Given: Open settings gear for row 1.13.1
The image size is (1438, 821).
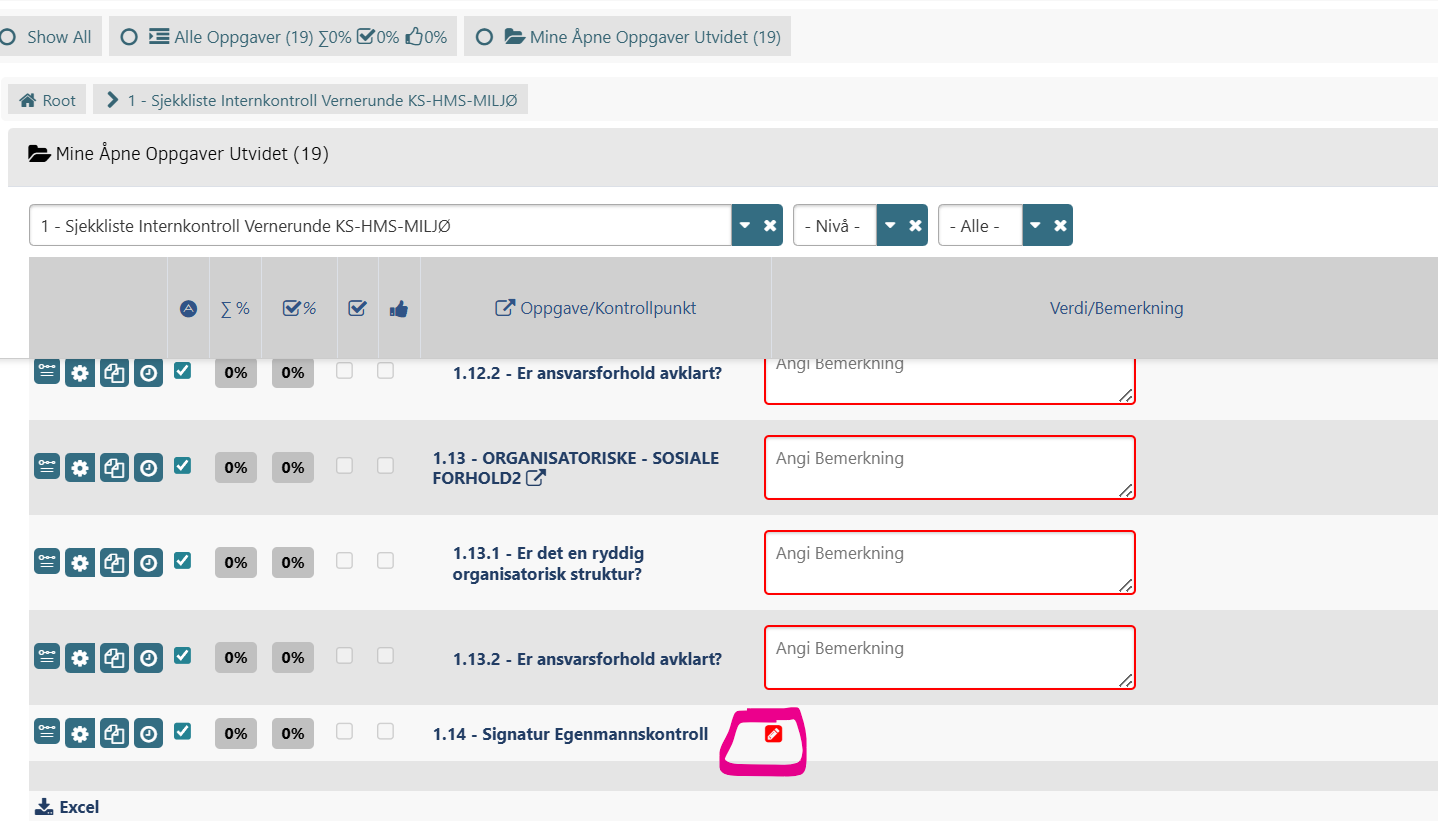Looking at the screenshot, I should (x=80, y=563).
